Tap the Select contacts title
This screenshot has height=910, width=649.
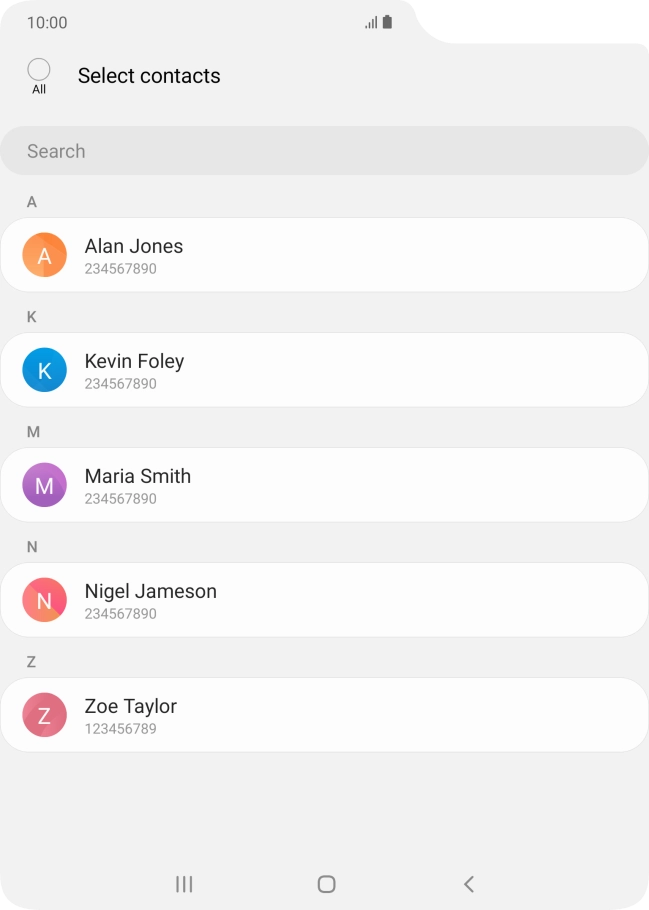coord(149,76)
